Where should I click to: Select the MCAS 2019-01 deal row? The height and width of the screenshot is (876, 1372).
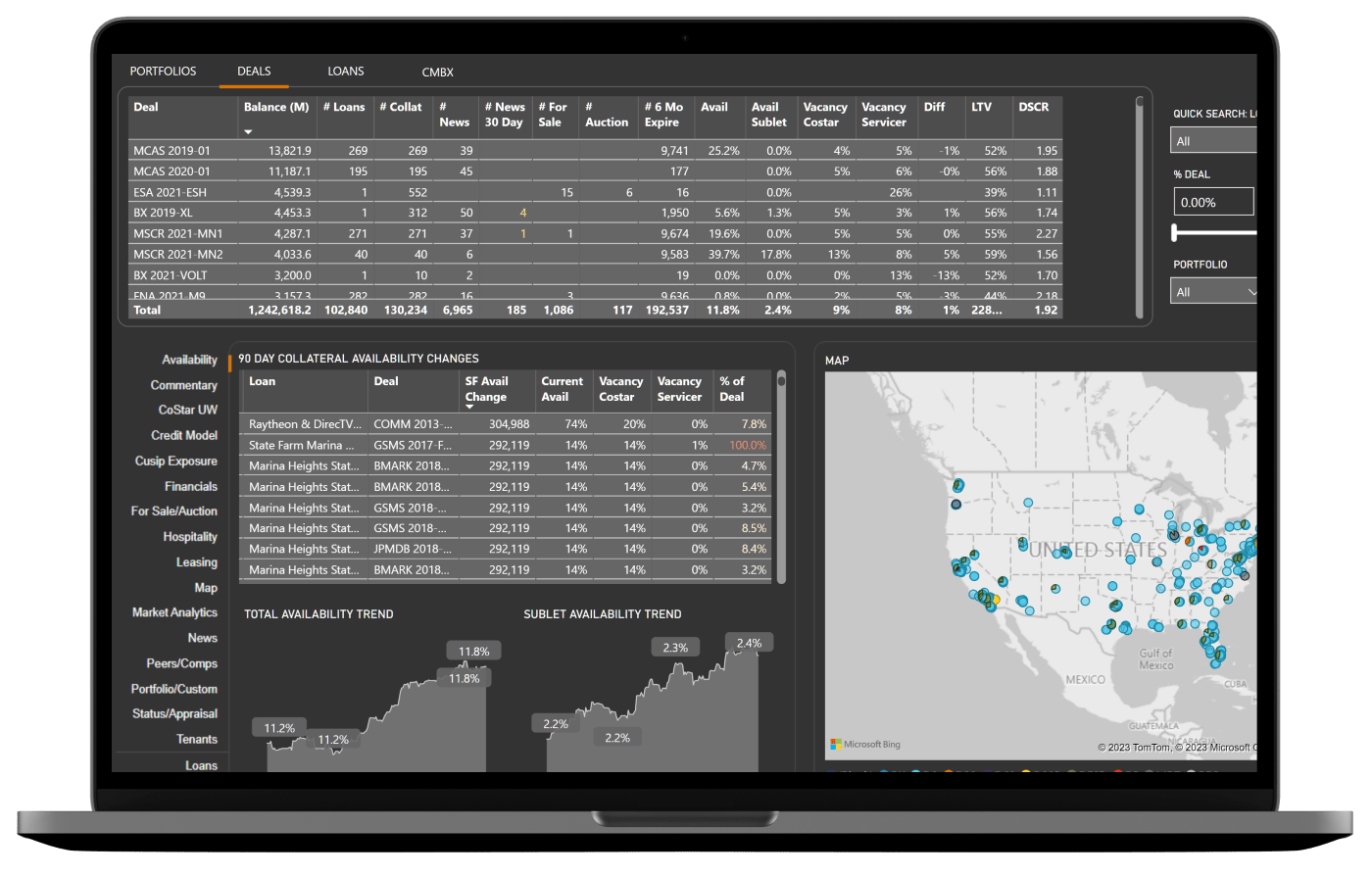click(172, 151)
